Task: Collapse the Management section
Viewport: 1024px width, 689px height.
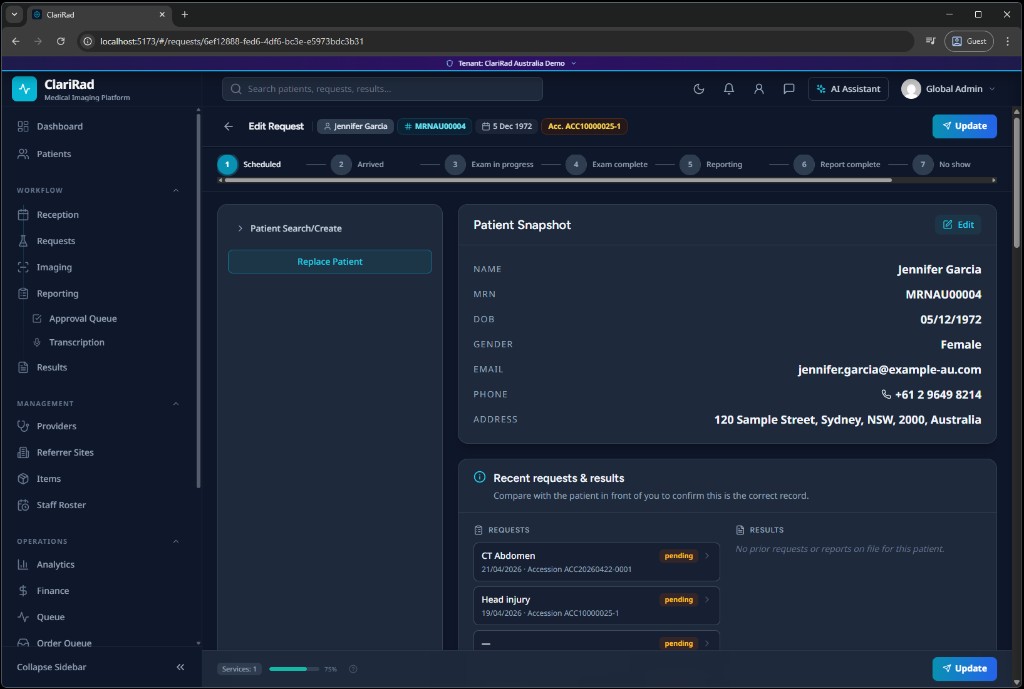Action: (176, 404)
